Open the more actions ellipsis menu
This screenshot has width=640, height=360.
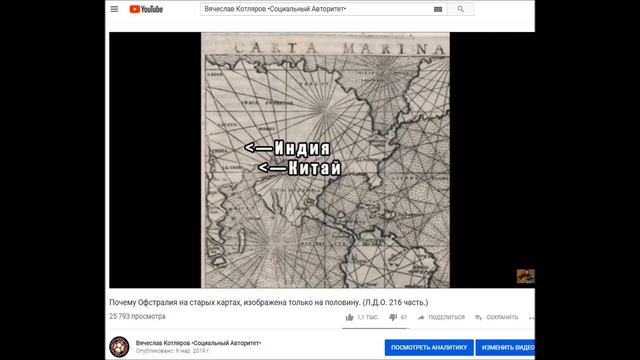(531, 318)
